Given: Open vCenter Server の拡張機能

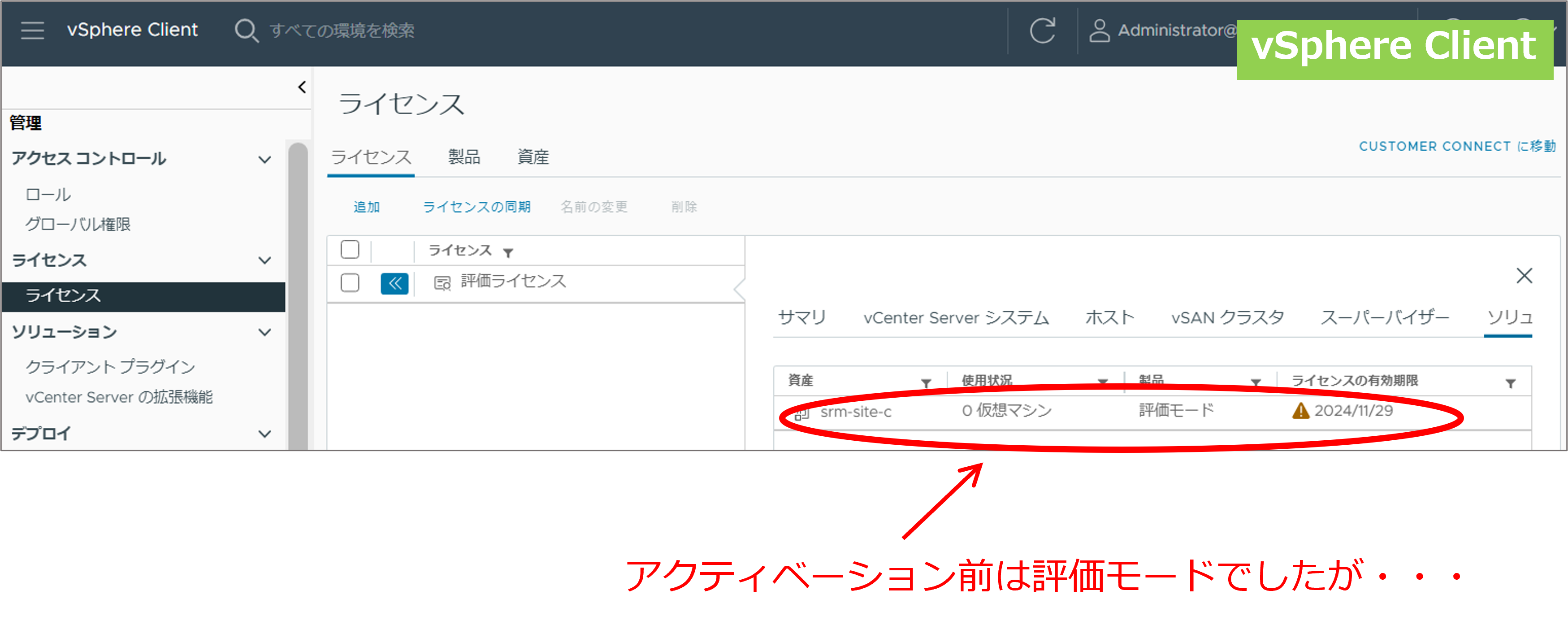Looking at the screenshot, I should click(x=119, y=397).
